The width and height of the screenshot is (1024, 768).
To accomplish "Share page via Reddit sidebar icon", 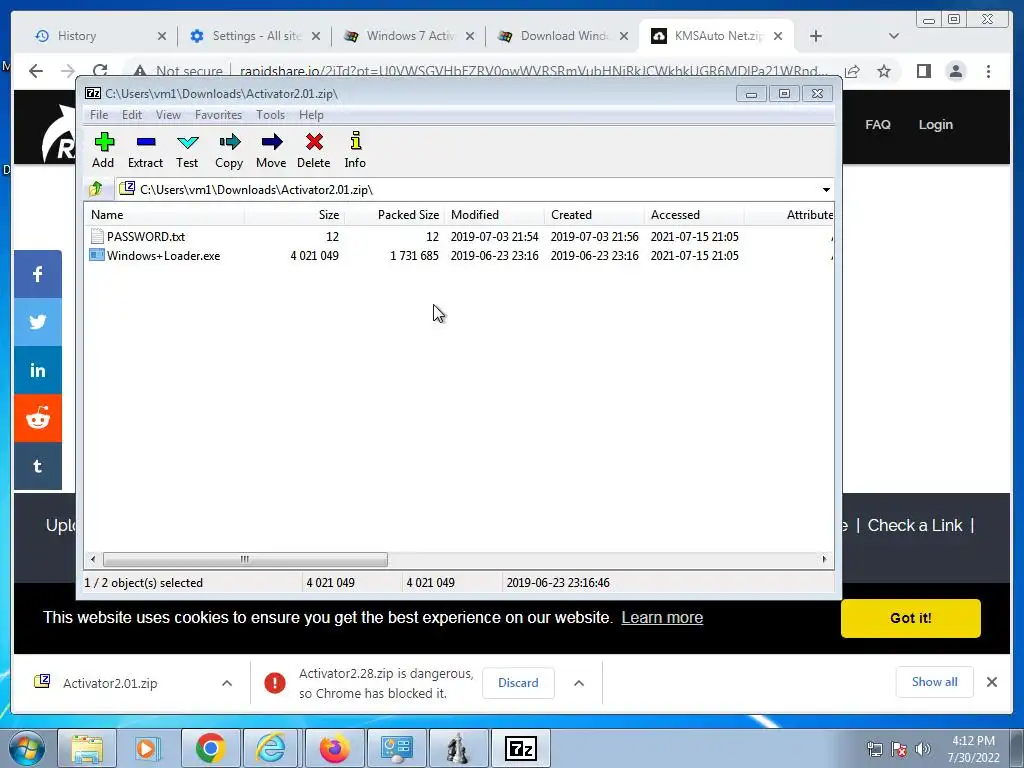I will tap(38, 418).
